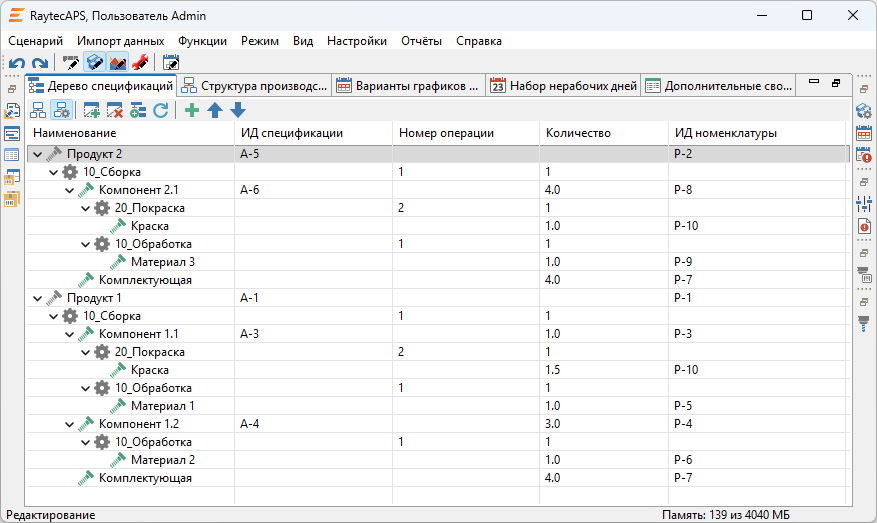
Task: Collapse the Продукт 1 tree node
Action: 37,298
